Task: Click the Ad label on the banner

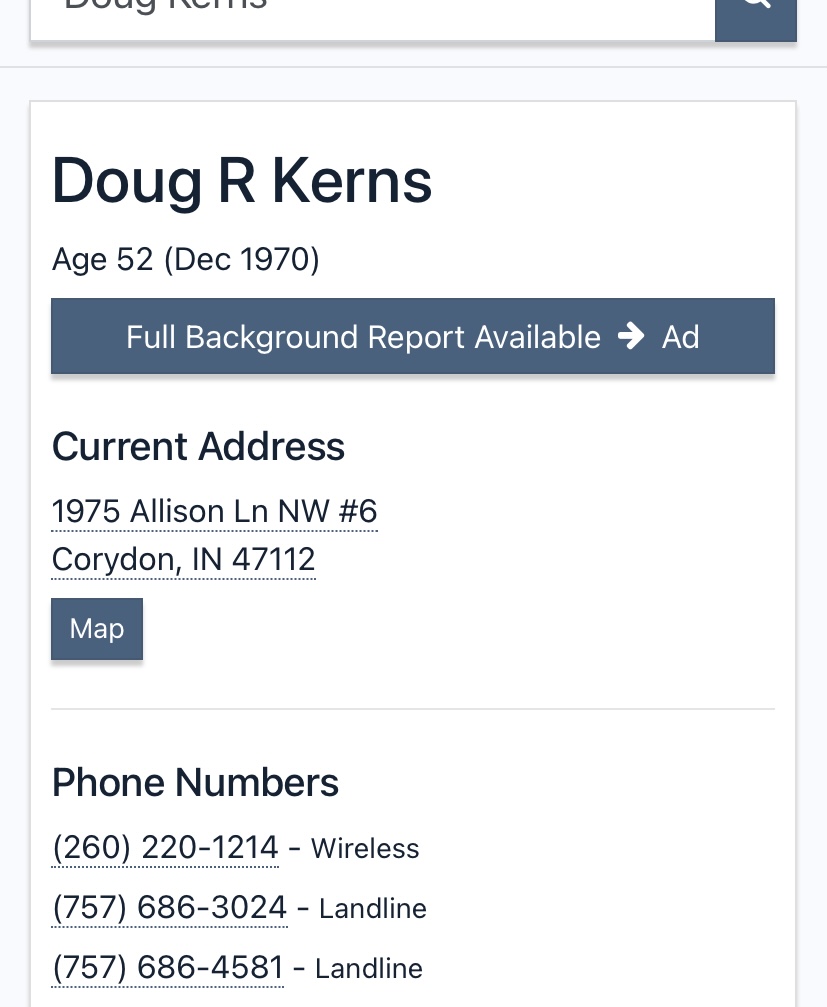Action: (680, 337)
